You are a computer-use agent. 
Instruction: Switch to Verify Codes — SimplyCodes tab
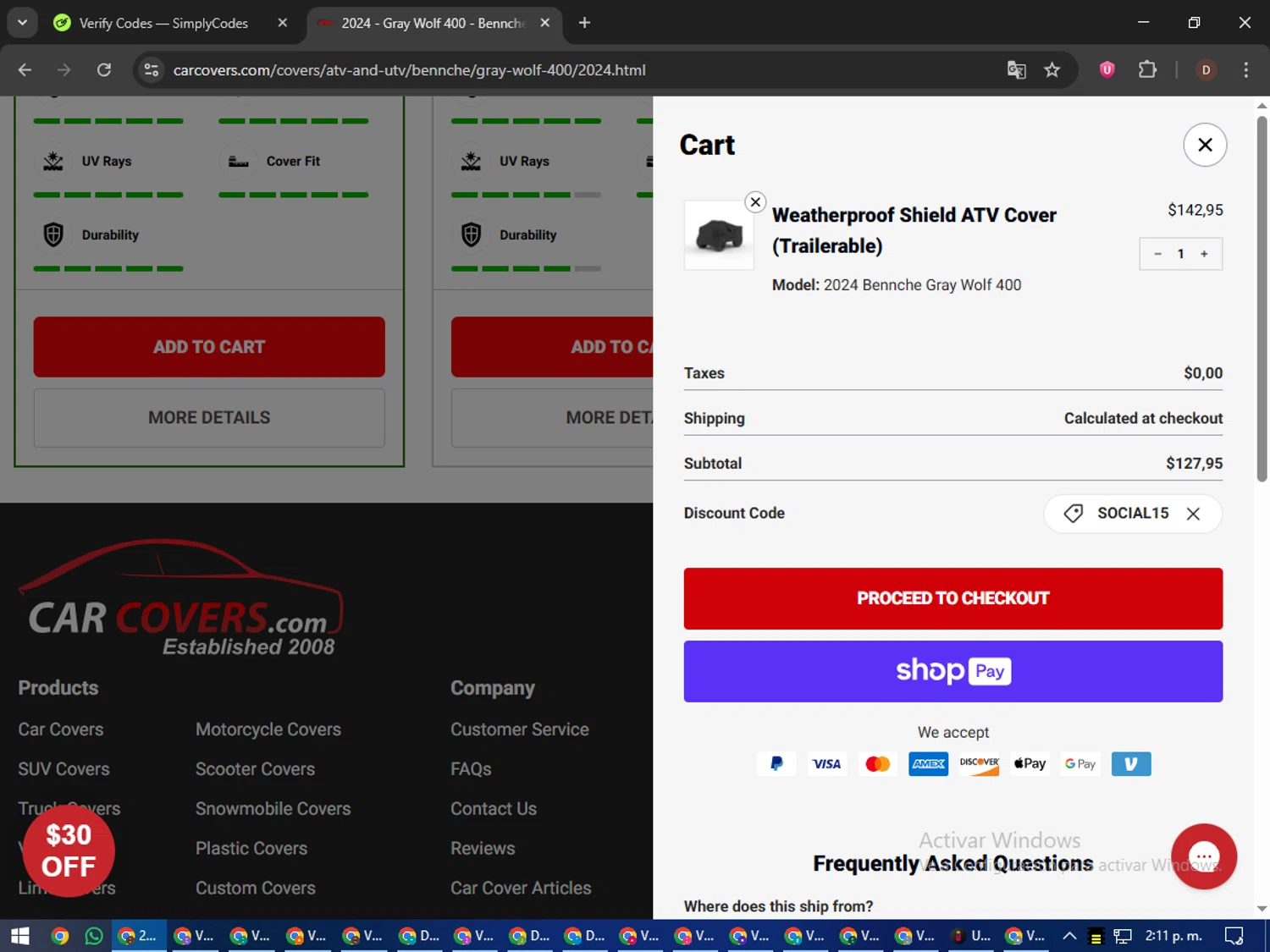pos(163,23)
